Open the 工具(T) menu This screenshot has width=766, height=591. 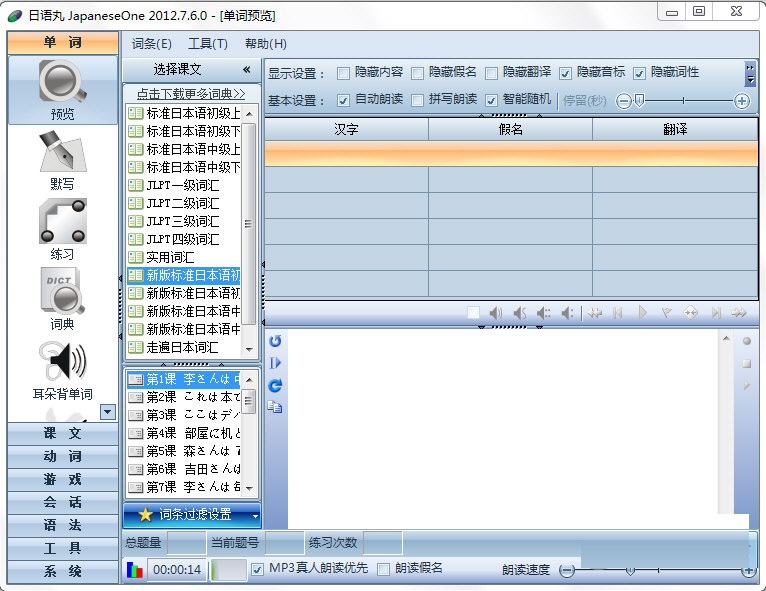(x=208, y=44)
